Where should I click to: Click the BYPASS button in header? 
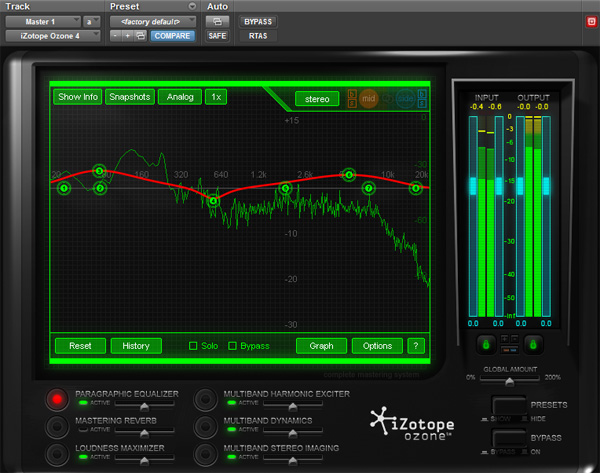click(258, 21)
